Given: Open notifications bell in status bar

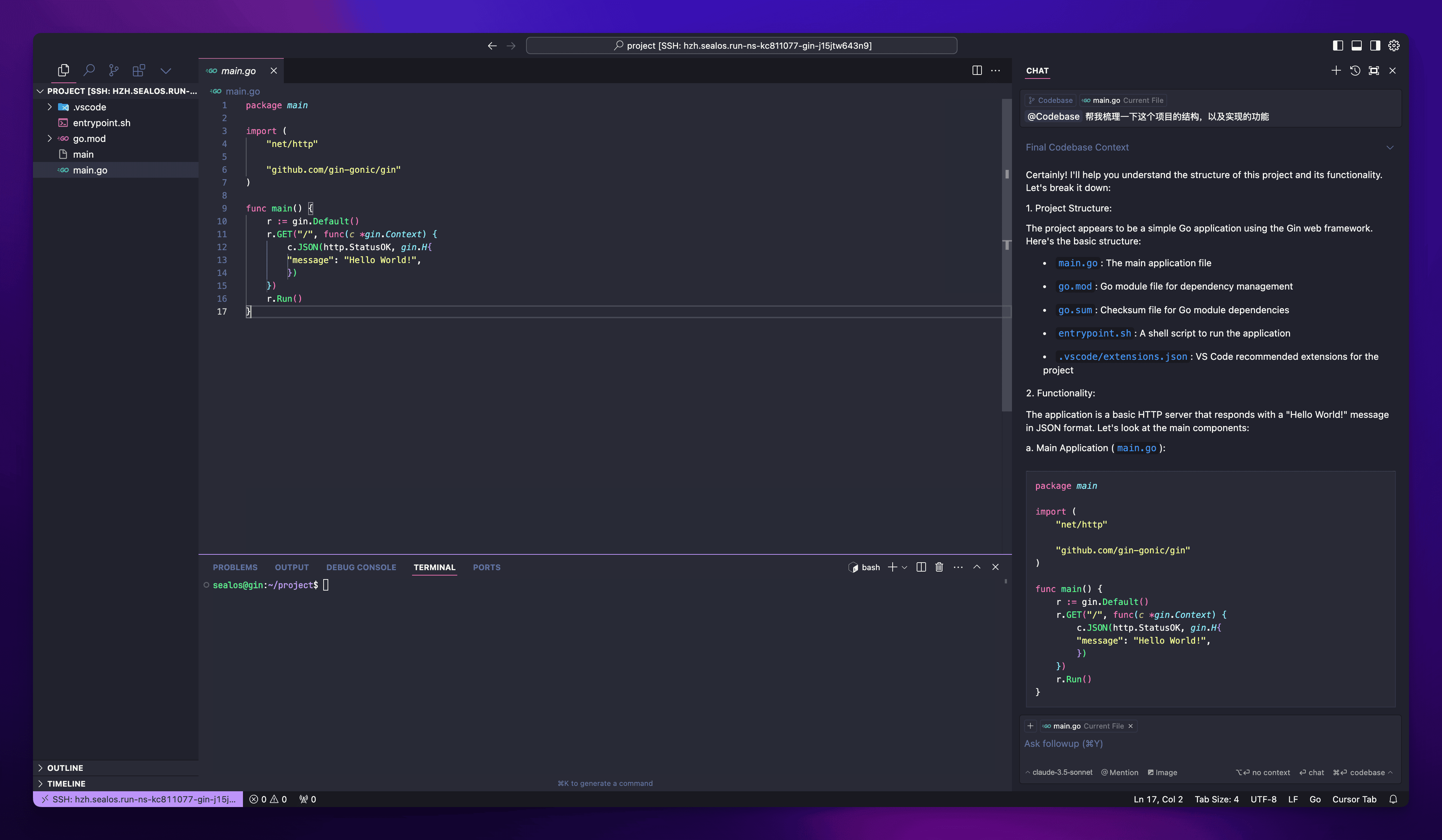Looking at the screenshot, I should (1393, 800).
